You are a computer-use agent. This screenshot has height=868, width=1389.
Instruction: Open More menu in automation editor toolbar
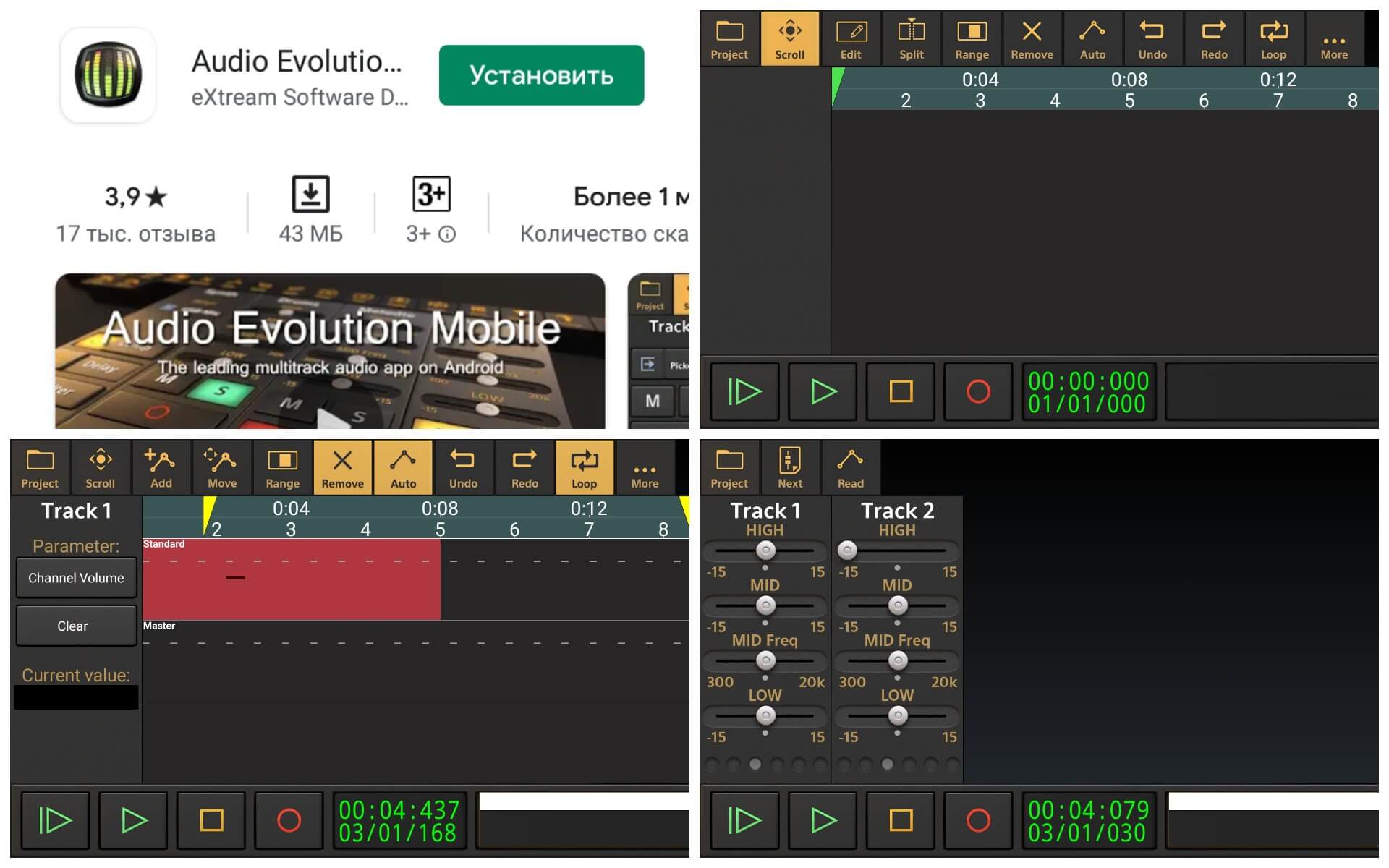[x=645, y=468]
